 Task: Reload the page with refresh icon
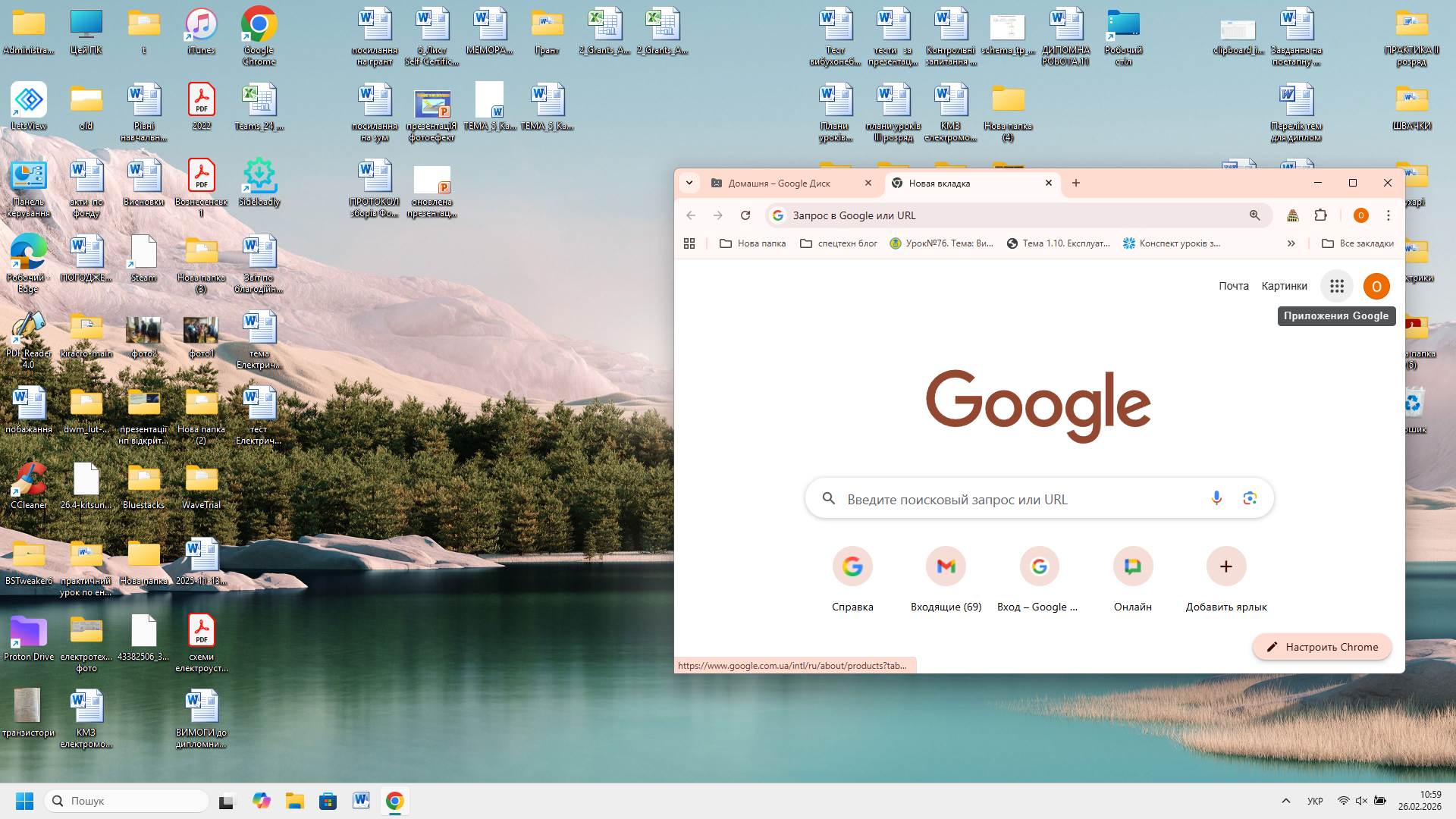coord(745,215)
